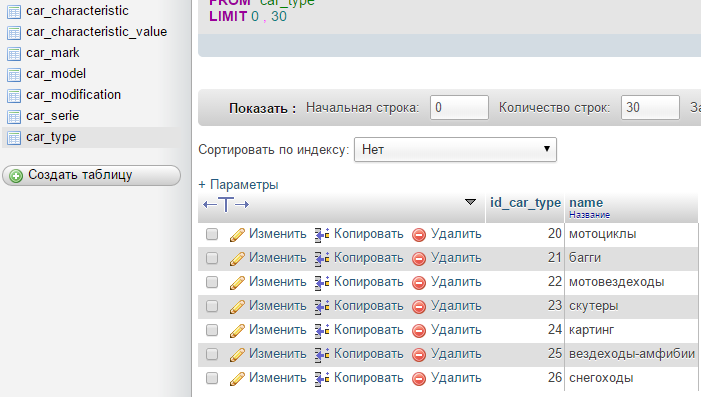Viewport: 701px width, 397px height.
Task: Open car_mark table name link
Action: 53,53
